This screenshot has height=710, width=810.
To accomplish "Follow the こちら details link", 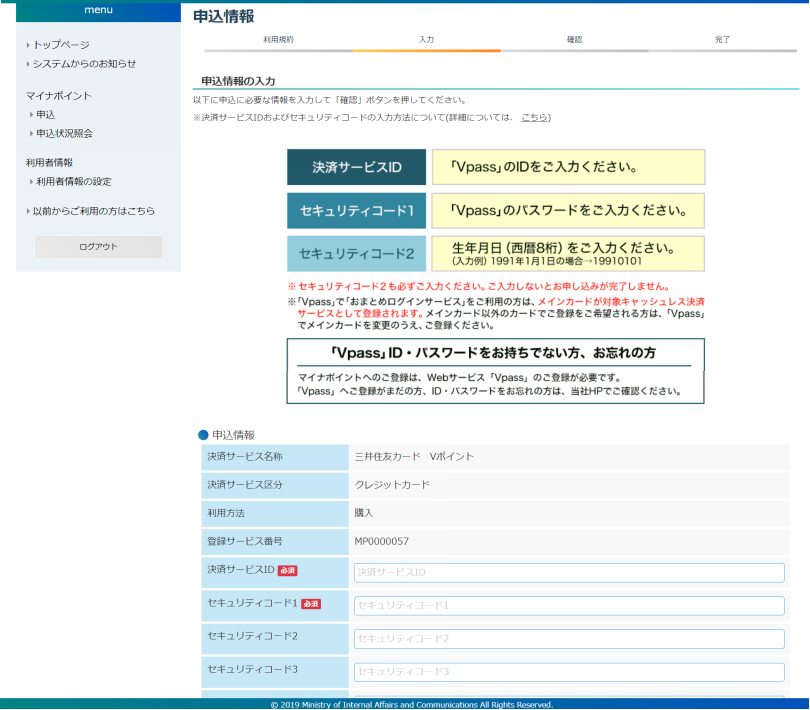I will (534, 117).
